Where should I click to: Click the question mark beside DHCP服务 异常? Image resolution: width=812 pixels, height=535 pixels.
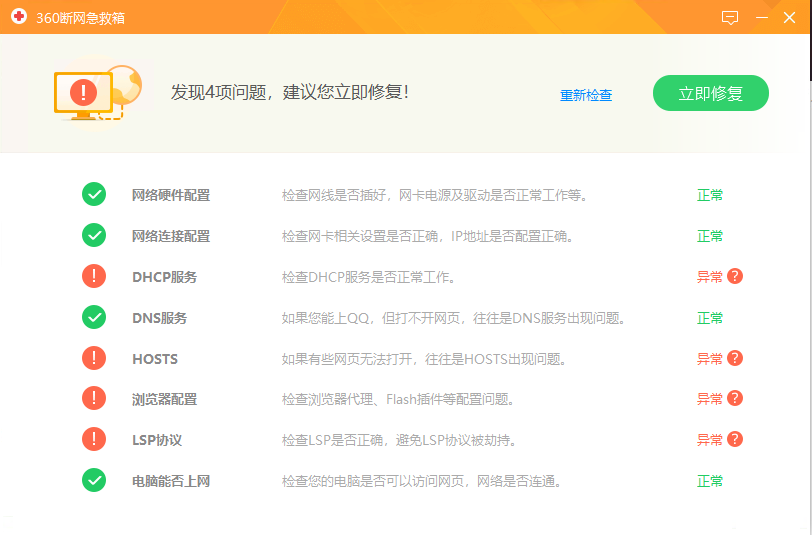pos(735,277)
